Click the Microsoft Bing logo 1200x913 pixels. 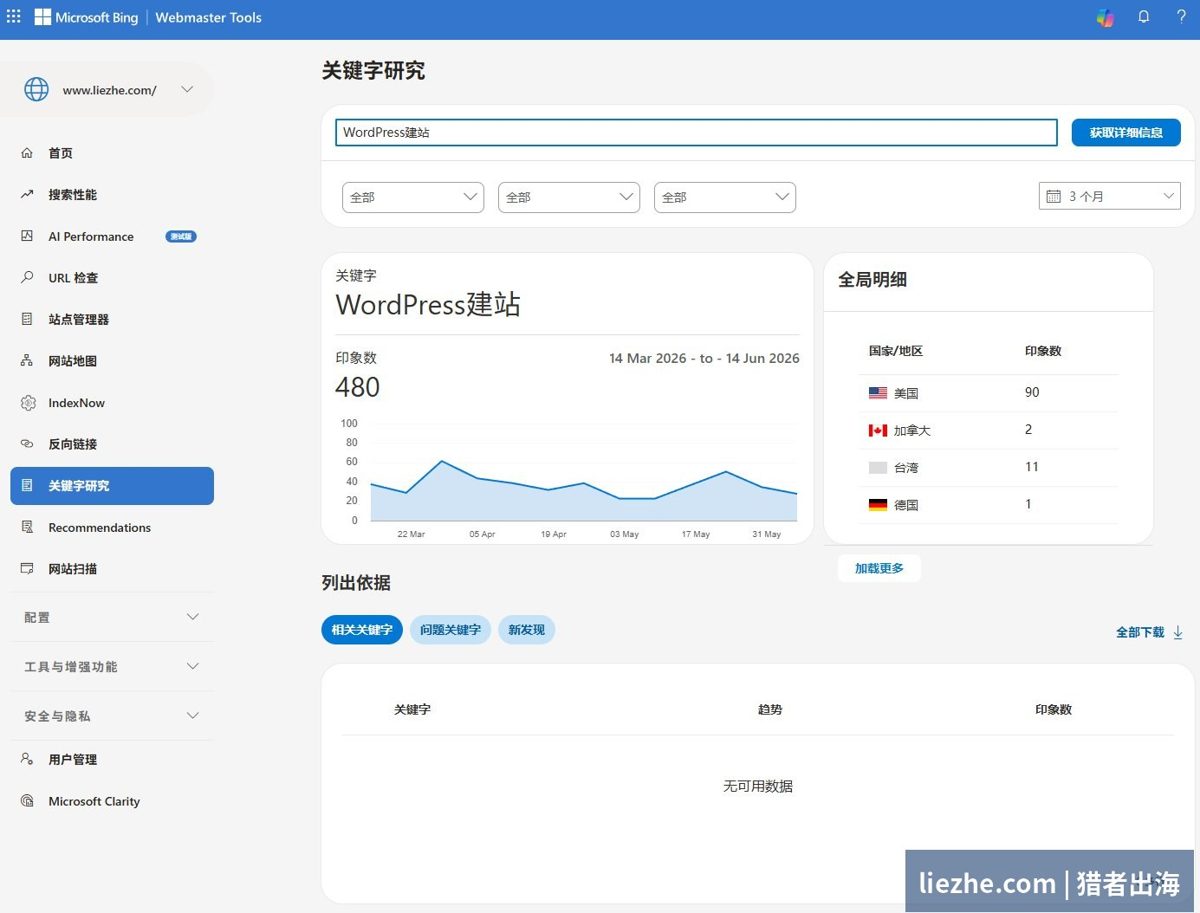pyautogui.click(x=87, y=17)
